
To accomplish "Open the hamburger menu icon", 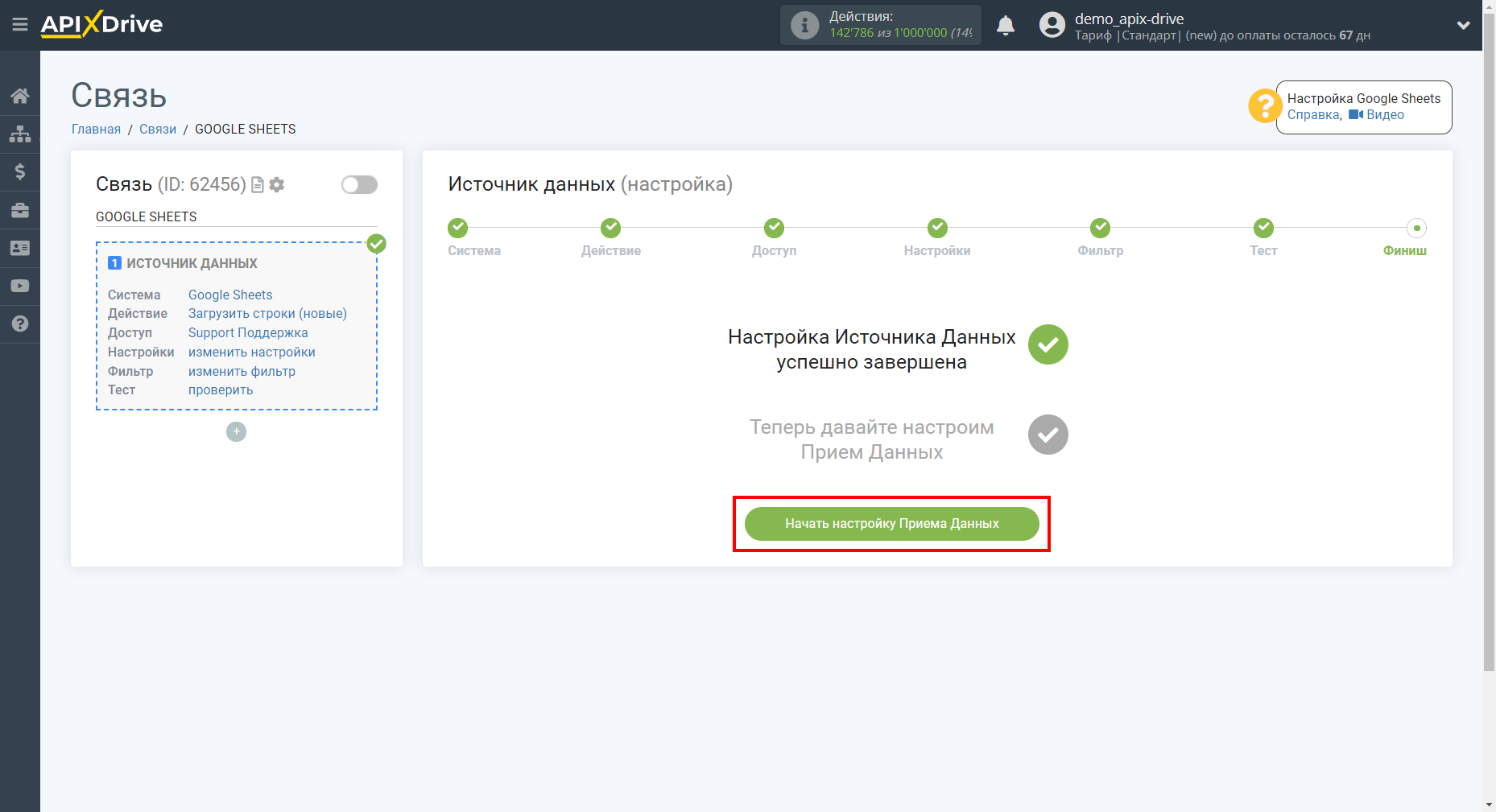I will (20, 24).
